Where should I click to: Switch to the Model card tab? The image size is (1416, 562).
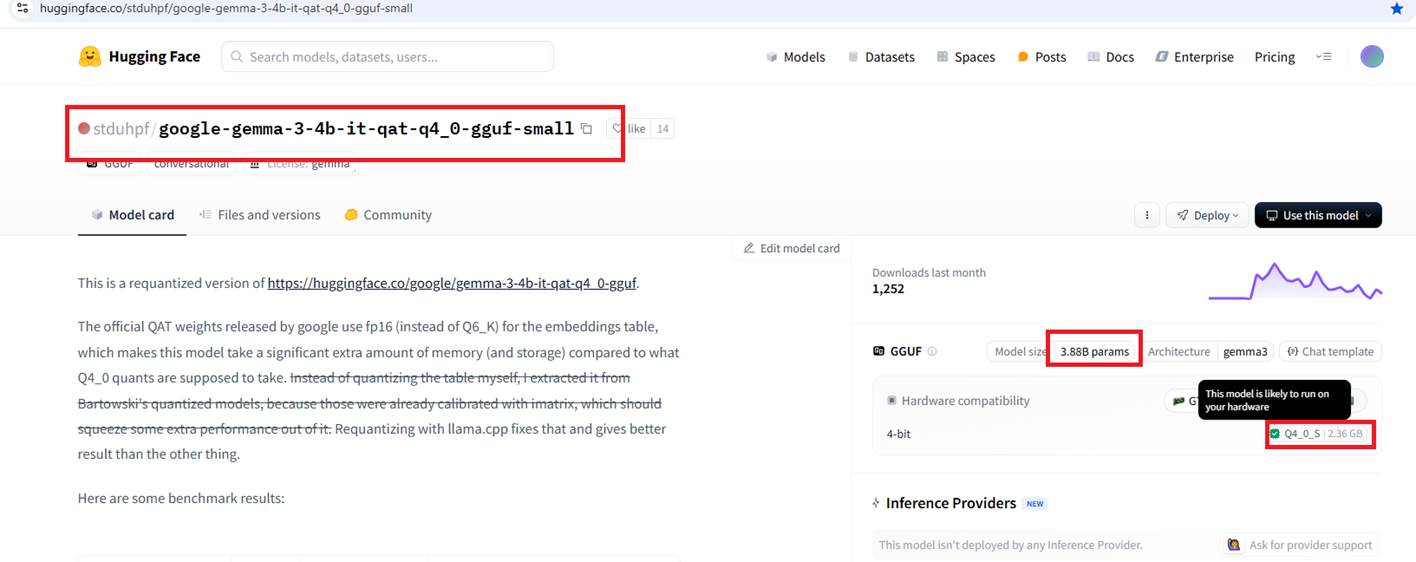[x=132, y=215]
